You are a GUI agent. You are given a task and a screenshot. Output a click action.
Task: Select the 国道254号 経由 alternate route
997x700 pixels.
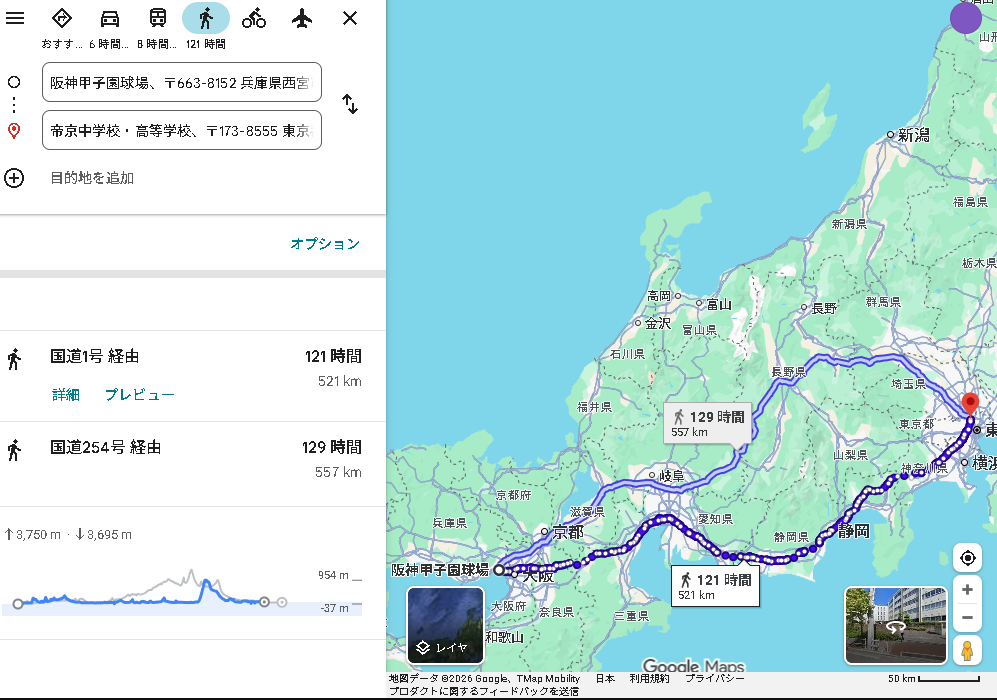[x=106, y=448]
